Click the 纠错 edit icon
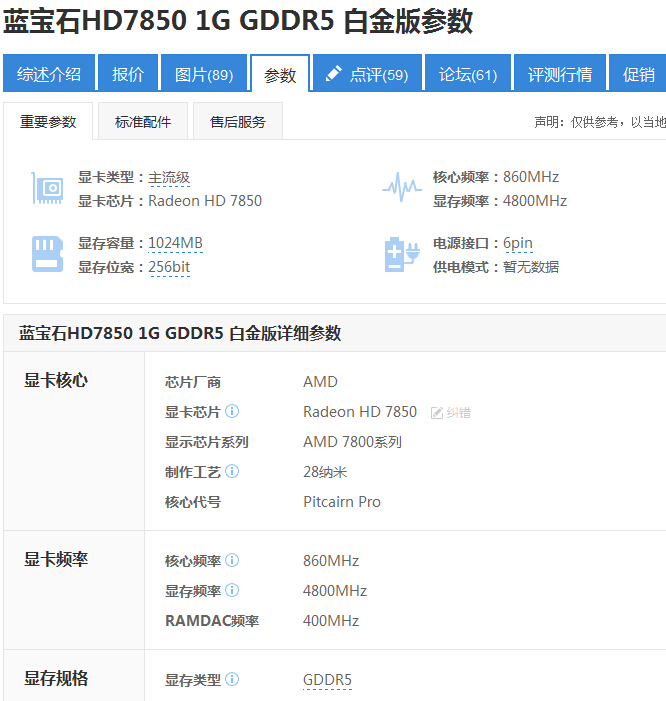666x701 pixels. 437,413
